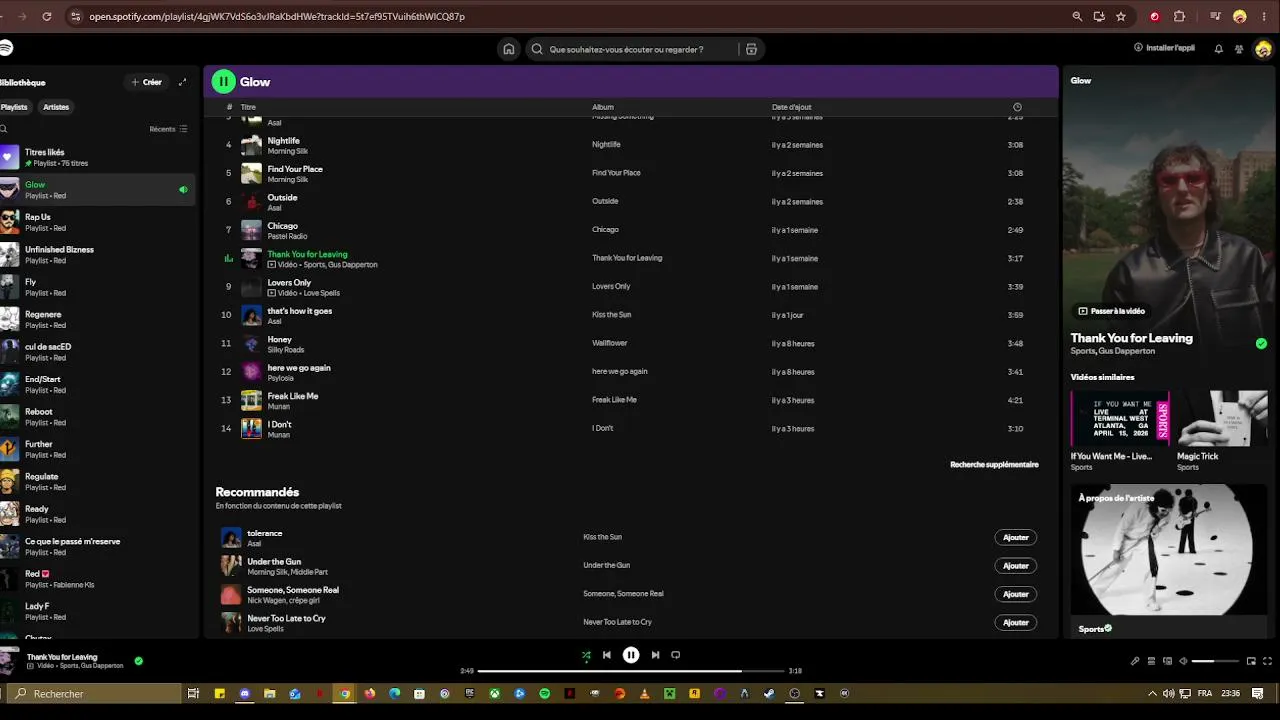Toggle shuffle mode in player bar

(x=586, y=655)
